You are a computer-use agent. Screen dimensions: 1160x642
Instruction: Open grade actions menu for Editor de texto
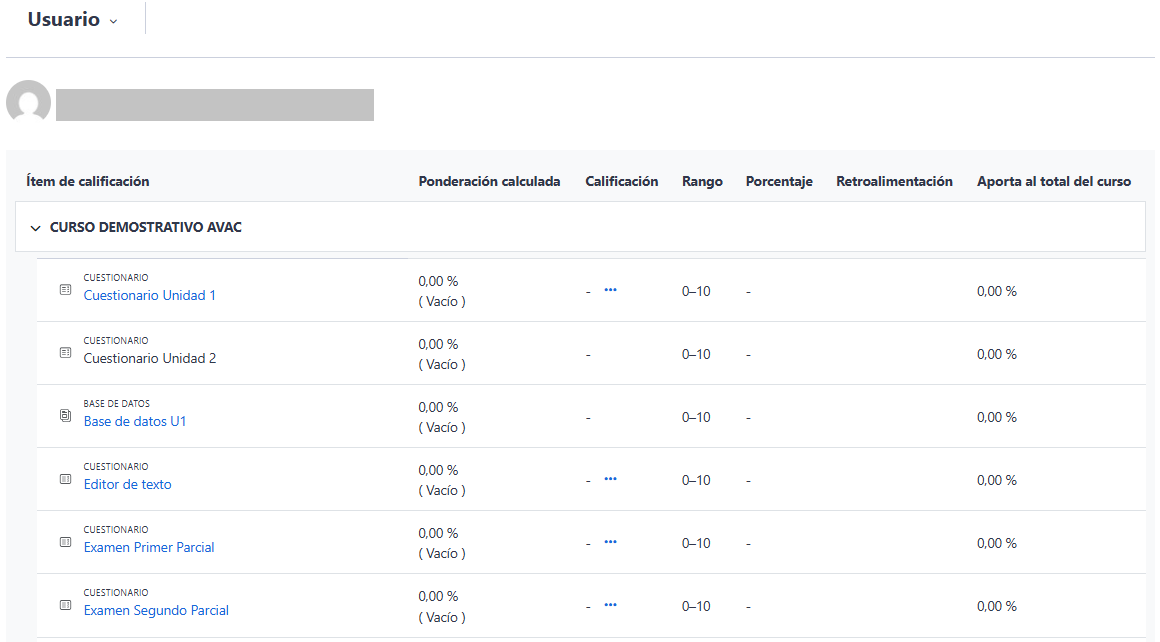[x=610, y=479]
